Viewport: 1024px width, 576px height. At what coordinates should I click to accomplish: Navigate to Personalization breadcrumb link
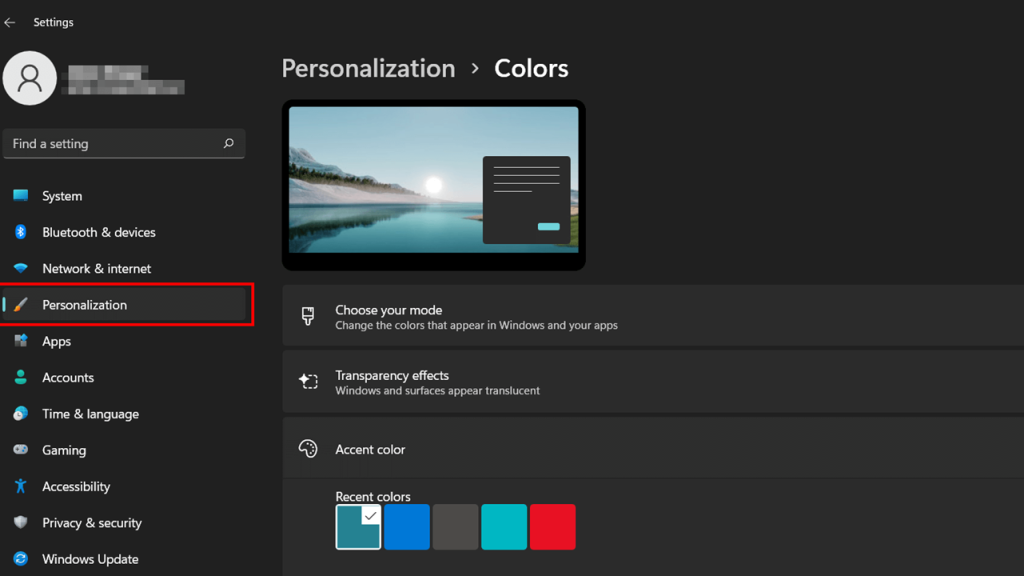pyautogui.click(x=368, y=68)
